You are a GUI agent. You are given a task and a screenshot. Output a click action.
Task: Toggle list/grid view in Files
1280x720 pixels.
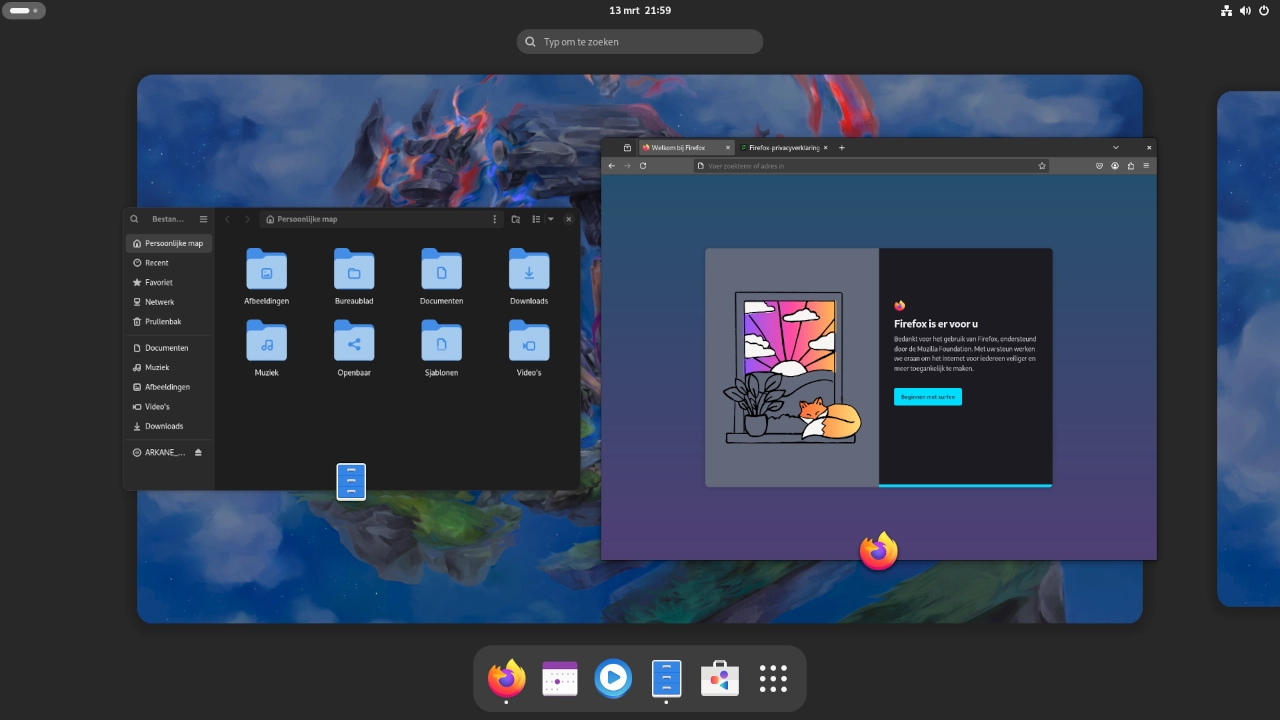click(536, 219)
